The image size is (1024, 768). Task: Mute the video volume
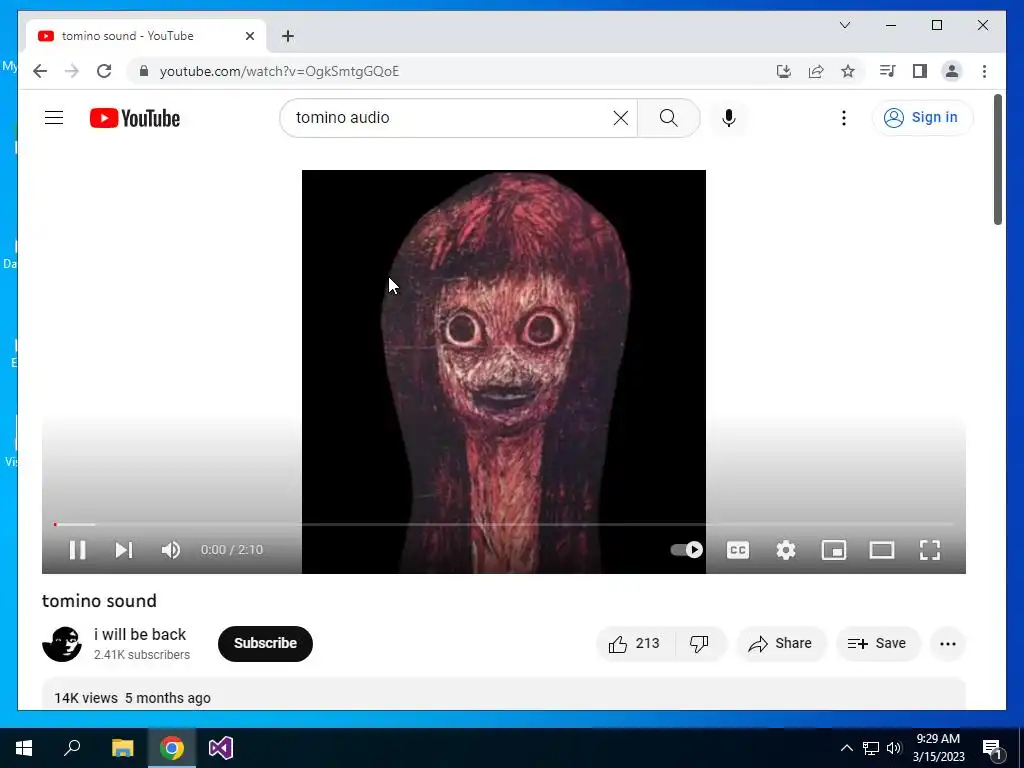point(170,550)
